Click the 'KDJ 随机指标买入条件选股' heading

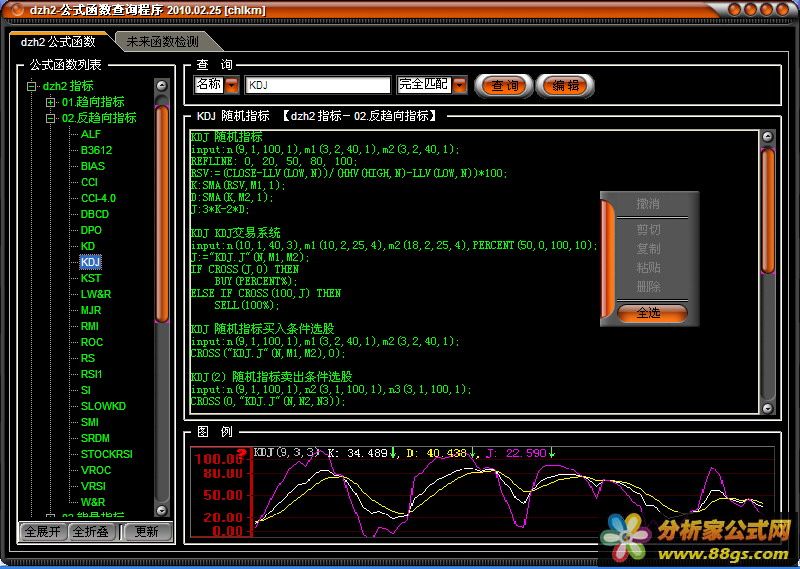(263, 329)
